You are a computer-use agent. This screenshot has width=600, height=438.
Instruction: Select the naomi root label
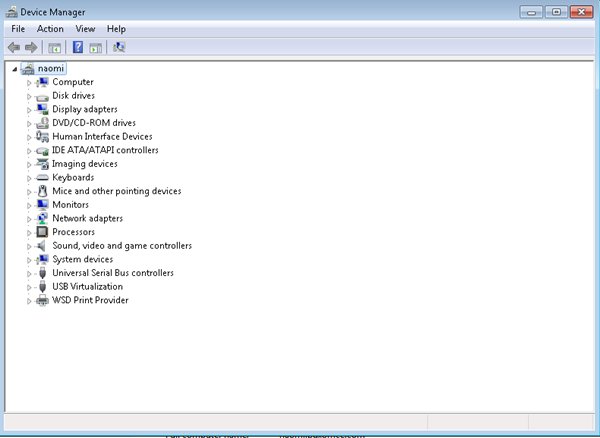pos(51,68)
